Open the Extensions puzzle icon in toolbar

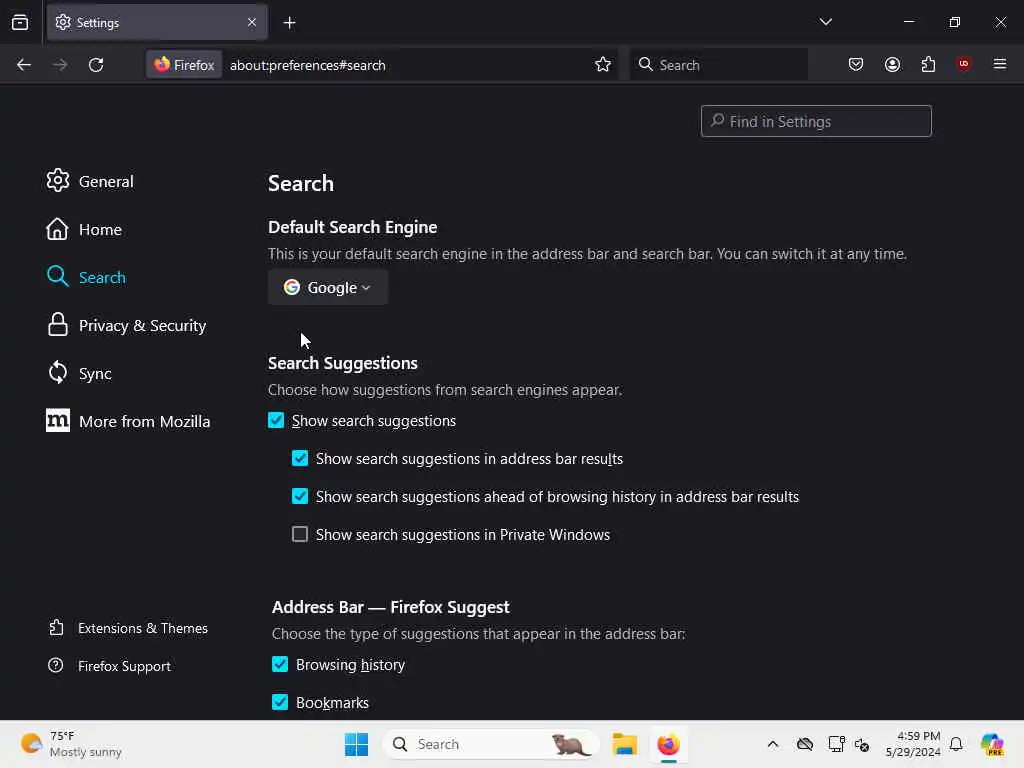(928, 65)
